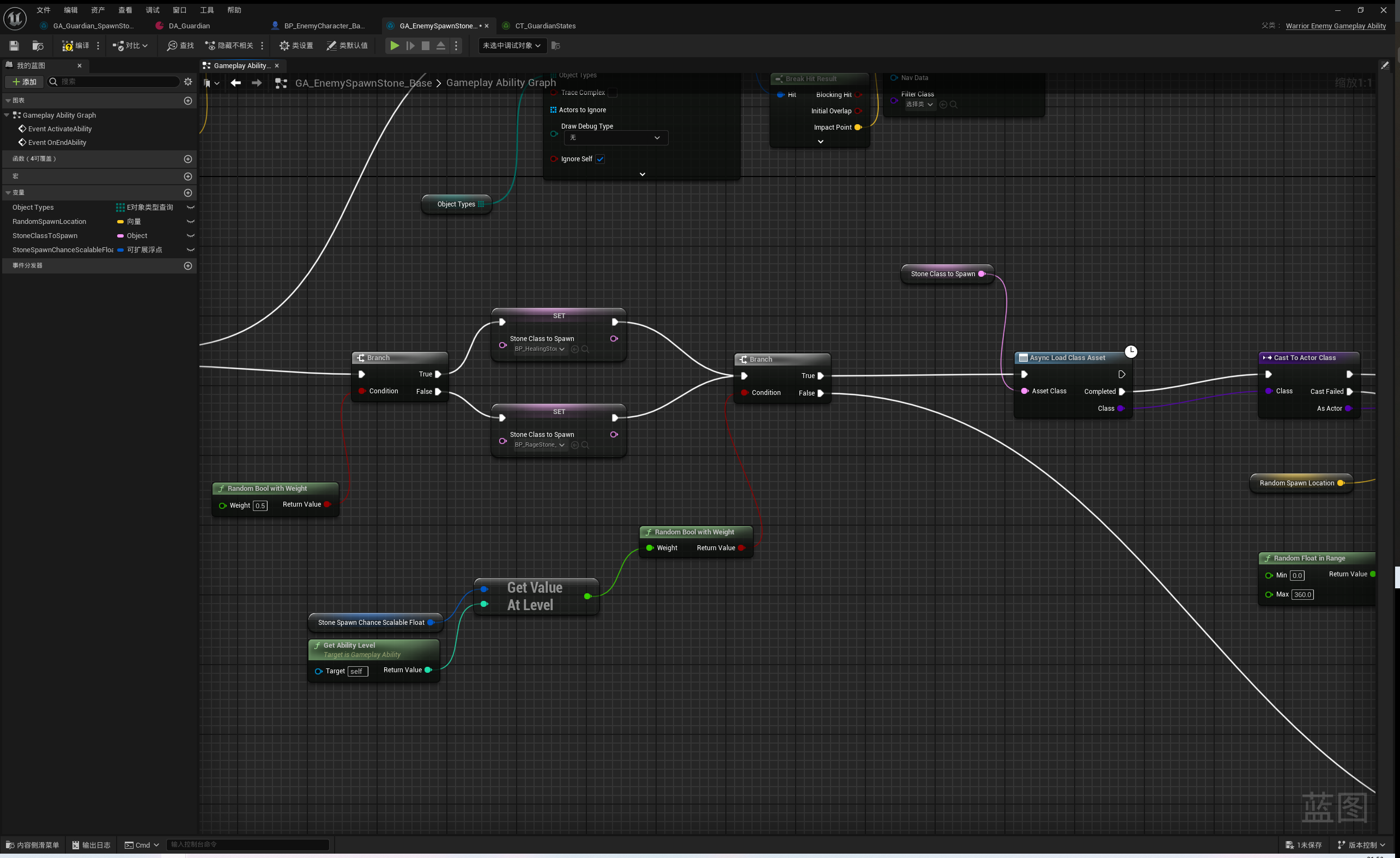This screenshot has width=1400, height=858.
Task: Switch to the DA_Guardian tab
Action: [x=189, y=26]
